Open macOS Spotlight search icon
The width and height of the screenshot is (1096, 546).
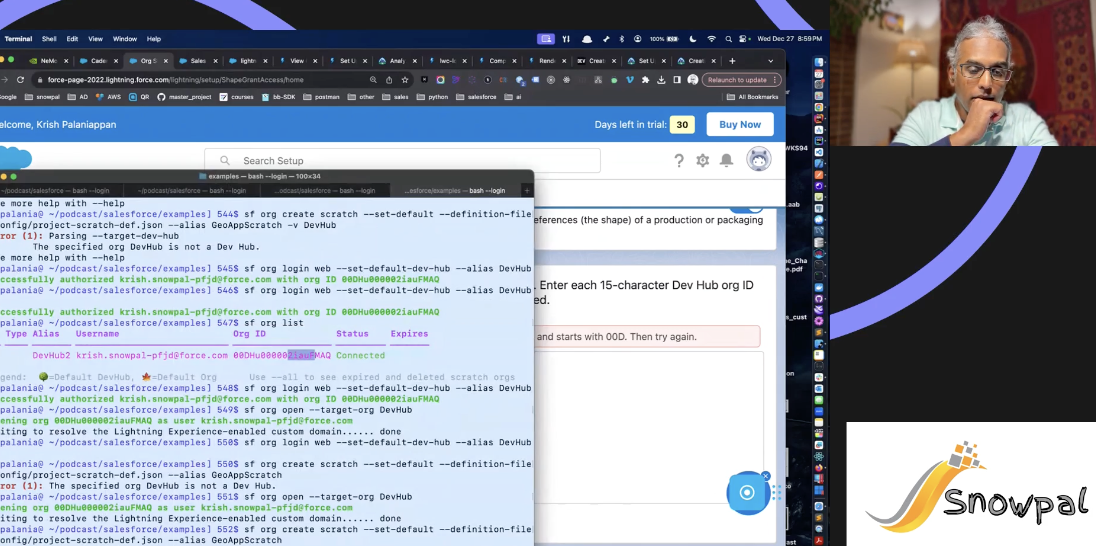pos(728,39)
